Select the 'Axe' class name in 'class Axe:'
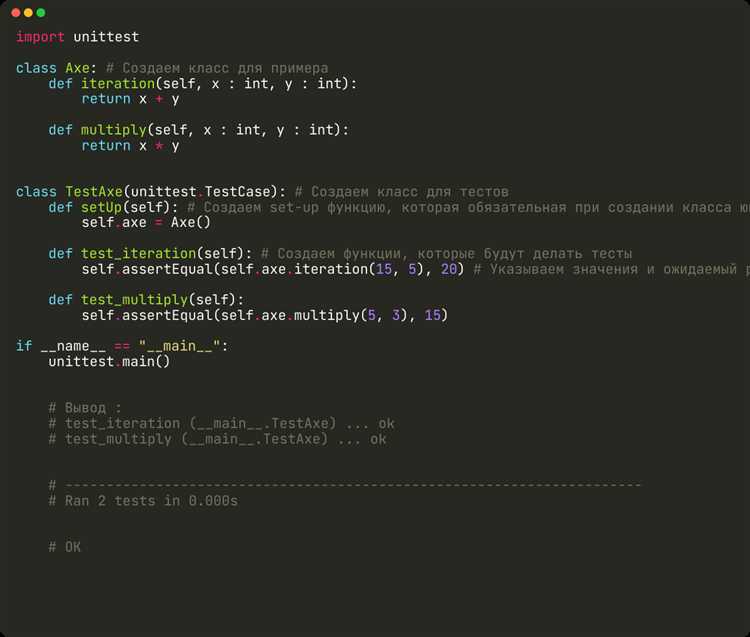The height and width of the screenshot is (637, 750). click(77, 68)
